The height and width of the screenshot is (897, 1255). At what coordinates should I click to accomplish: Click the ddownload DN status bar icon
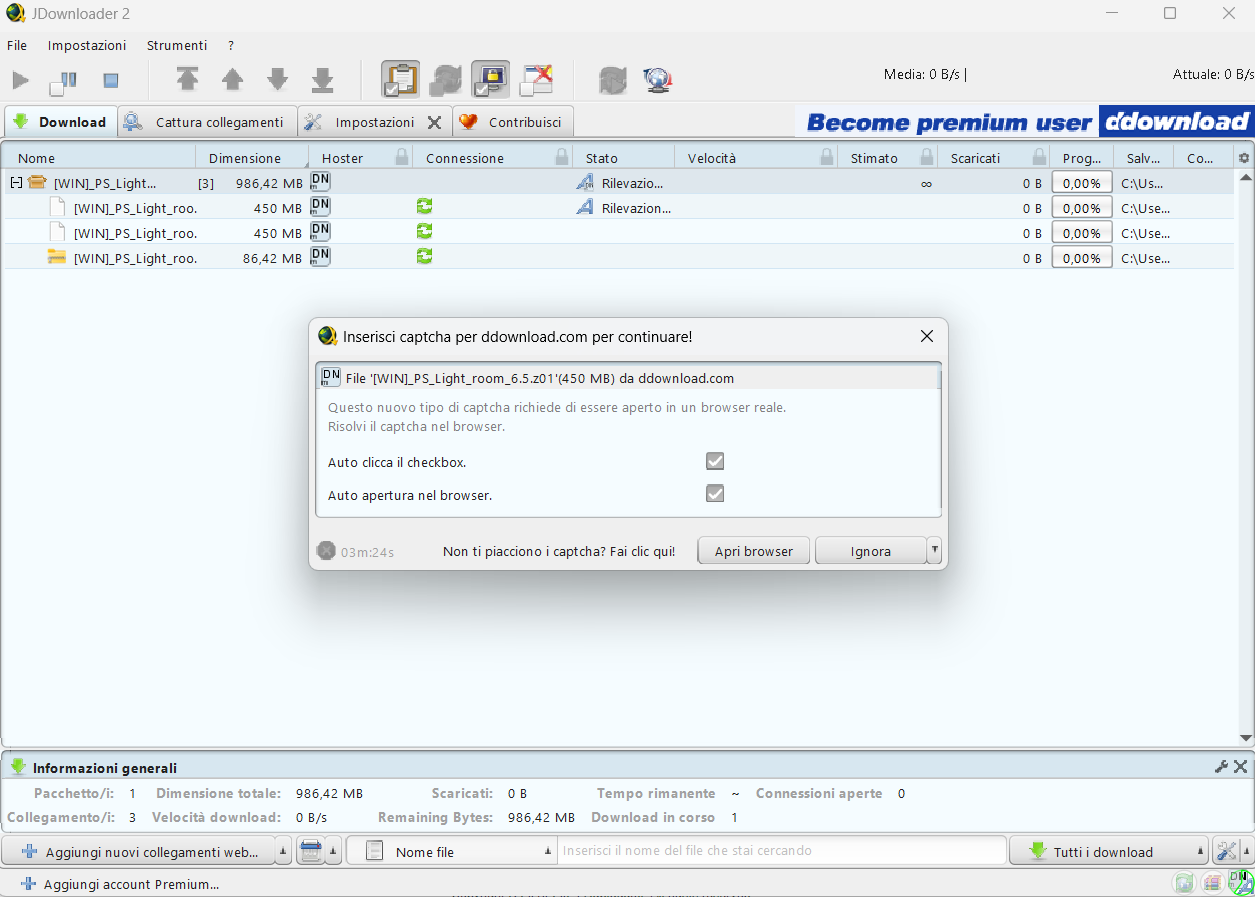[1240, 881]
